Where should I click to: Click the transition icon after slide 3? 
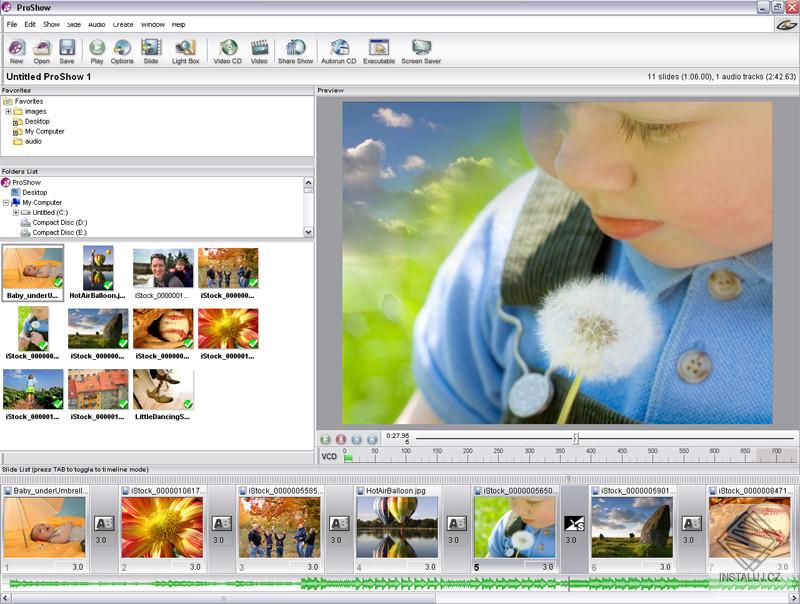(x=339, y=523)
